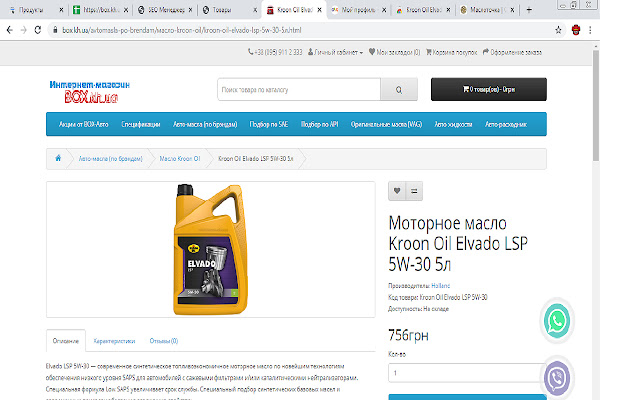Open a new browser tab with plus
The height and width of the screenshot is (400, 640).
point(529,10)
